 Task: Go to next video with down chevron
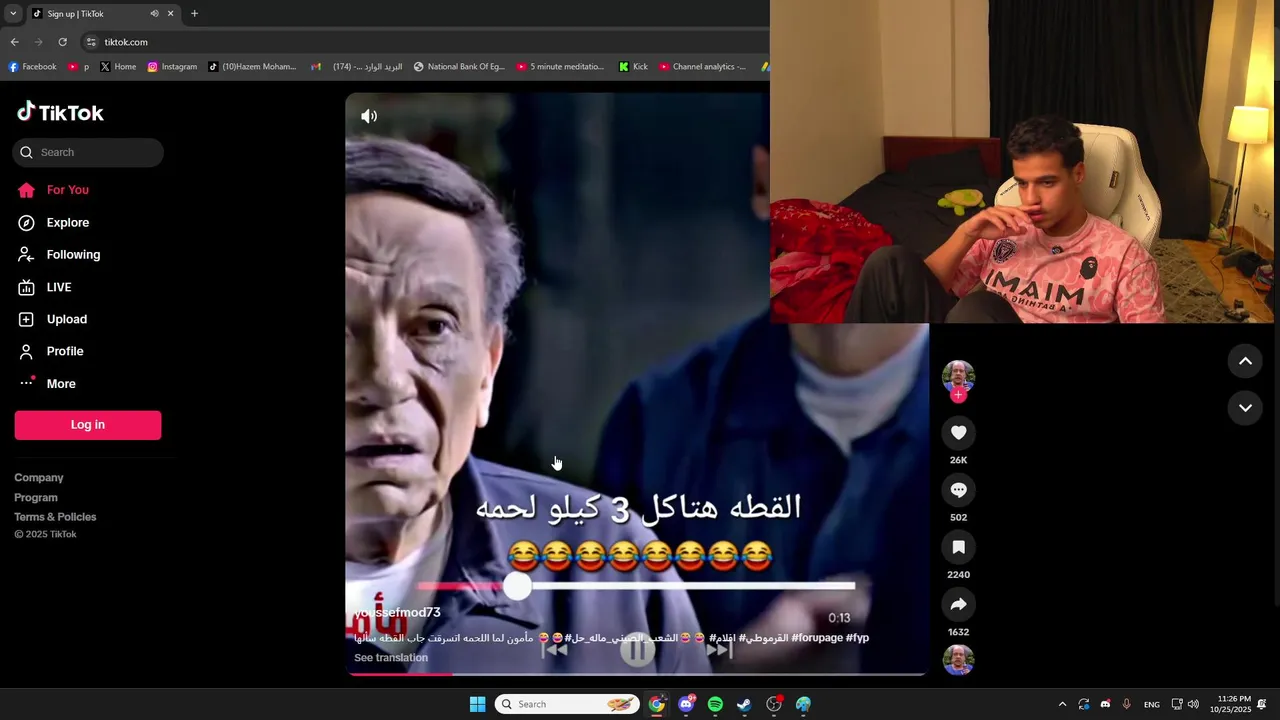click(1245, 408)
